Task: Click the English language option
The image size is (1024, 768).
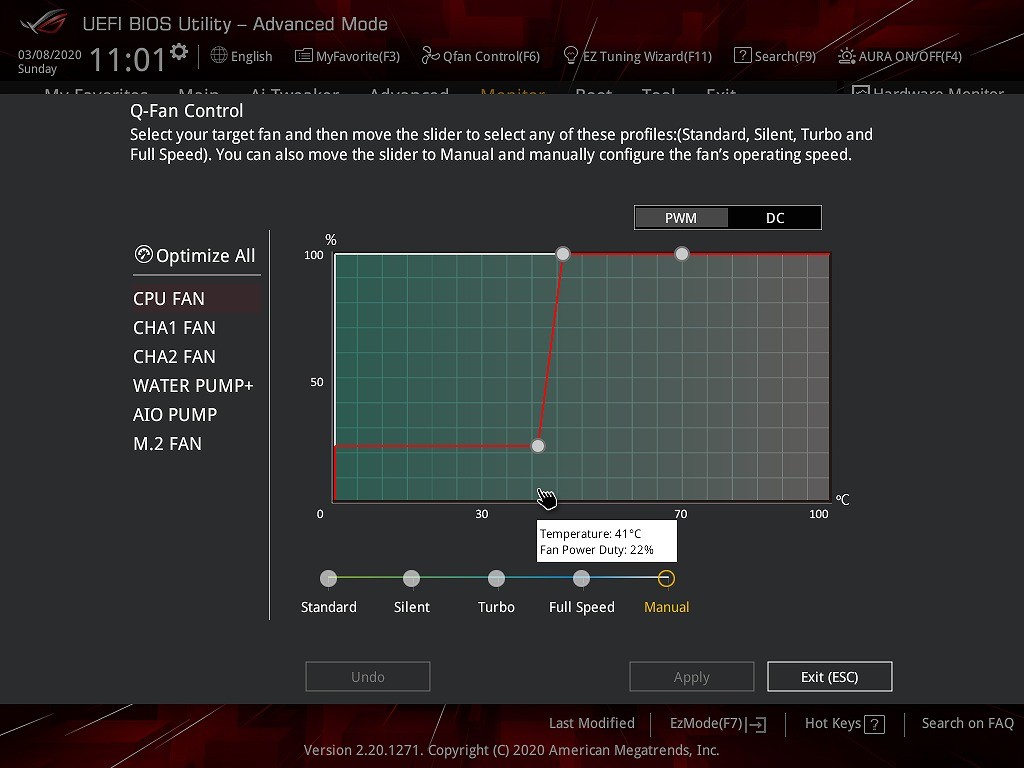Action: [x=251, y=56]
